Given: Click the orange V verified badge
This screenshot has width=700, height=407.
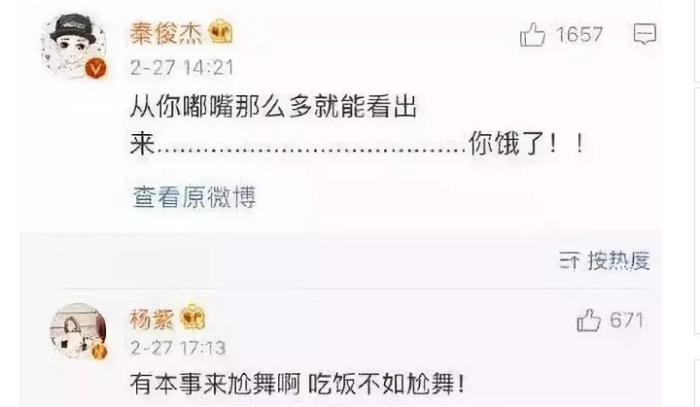Looking at the screenshot, I should tap(96, 69).
